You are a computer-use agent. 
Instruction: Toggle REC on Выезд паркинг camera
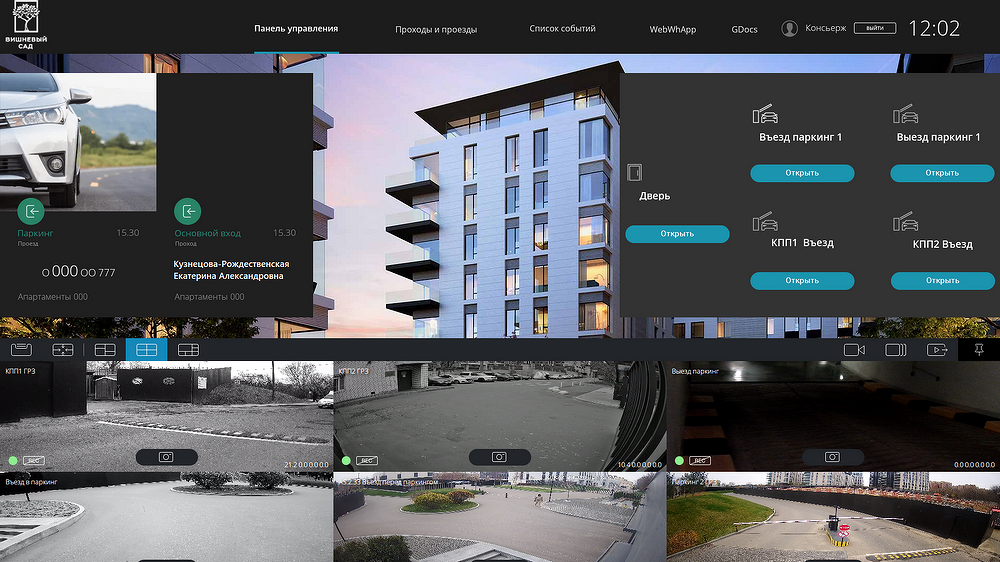700,461
